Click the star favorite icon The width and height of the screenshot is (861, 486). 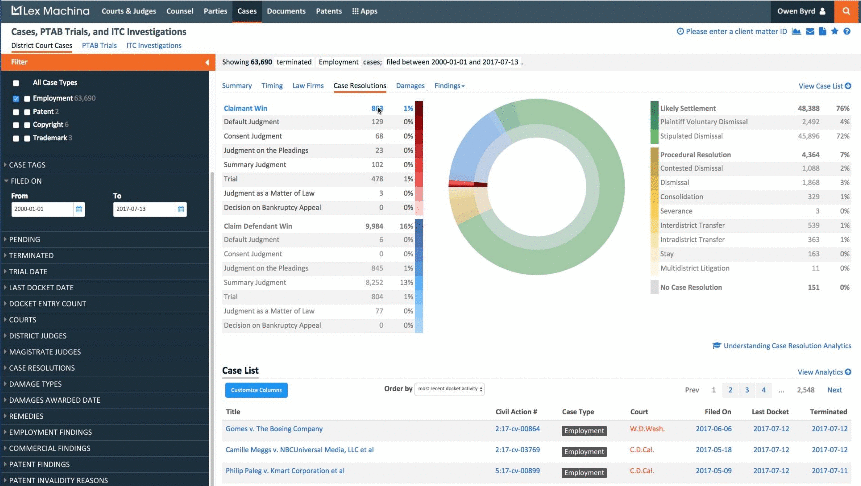coord(834,32)
